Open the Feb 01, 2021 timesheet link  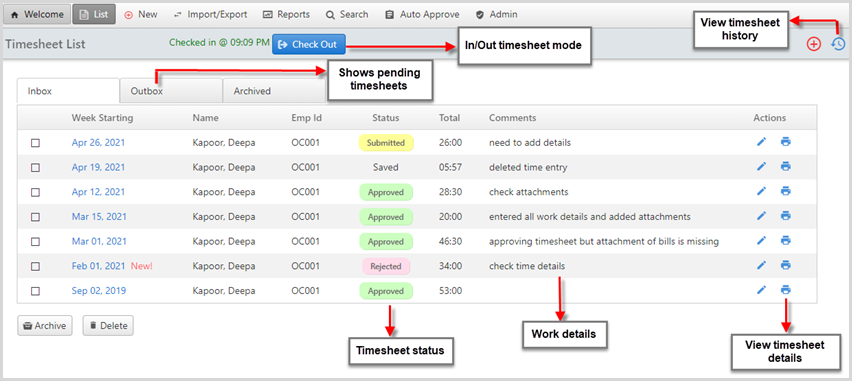coord(99,266)
